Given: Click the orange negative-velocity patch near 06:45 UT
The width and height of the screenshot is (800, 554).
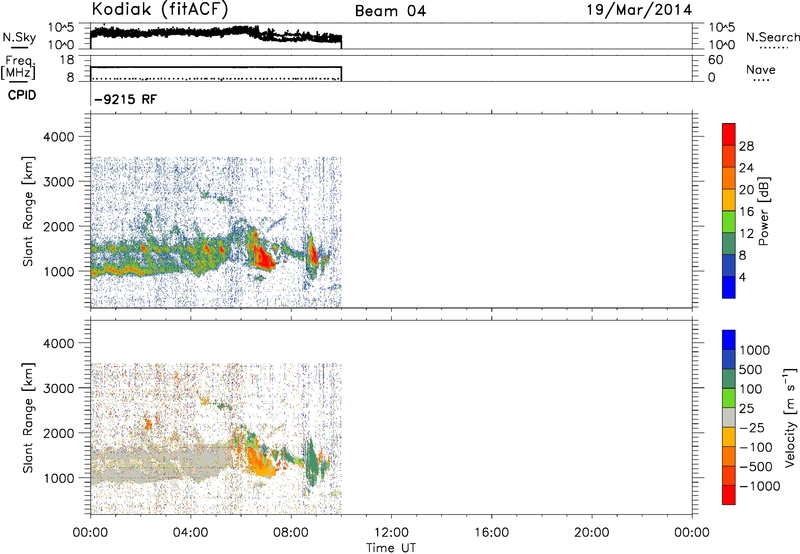Looking at the screenshot, I should click(x=259, y=462).
